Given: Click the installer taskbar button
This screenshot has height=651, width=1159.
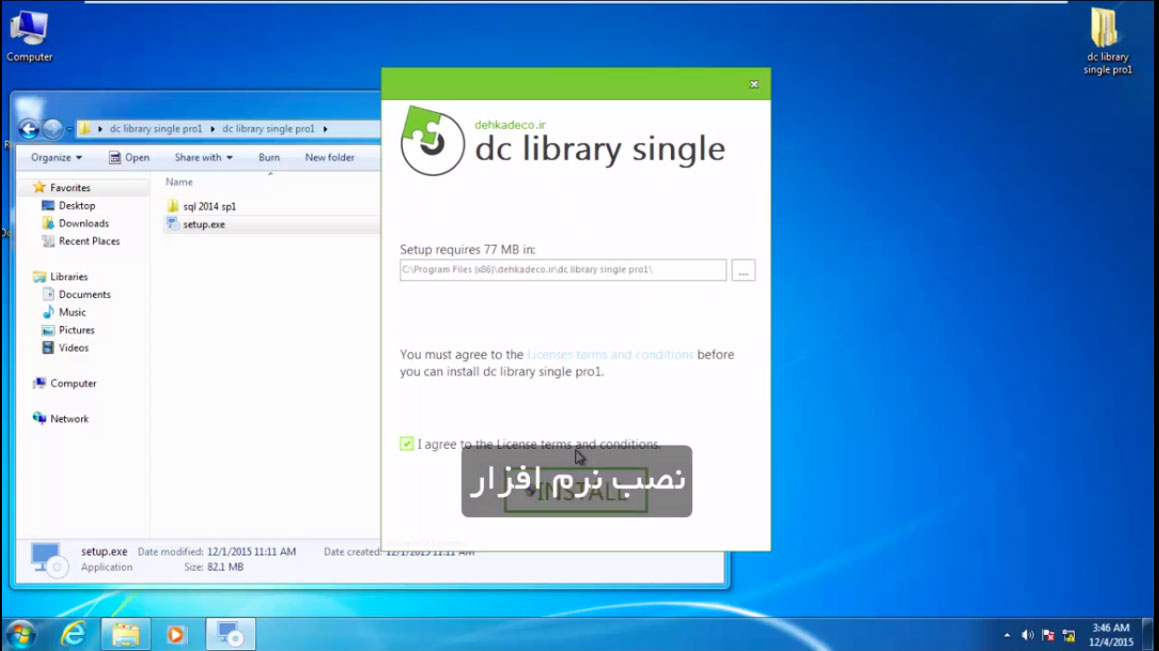Looking at the screenshot, I should 230,634.
